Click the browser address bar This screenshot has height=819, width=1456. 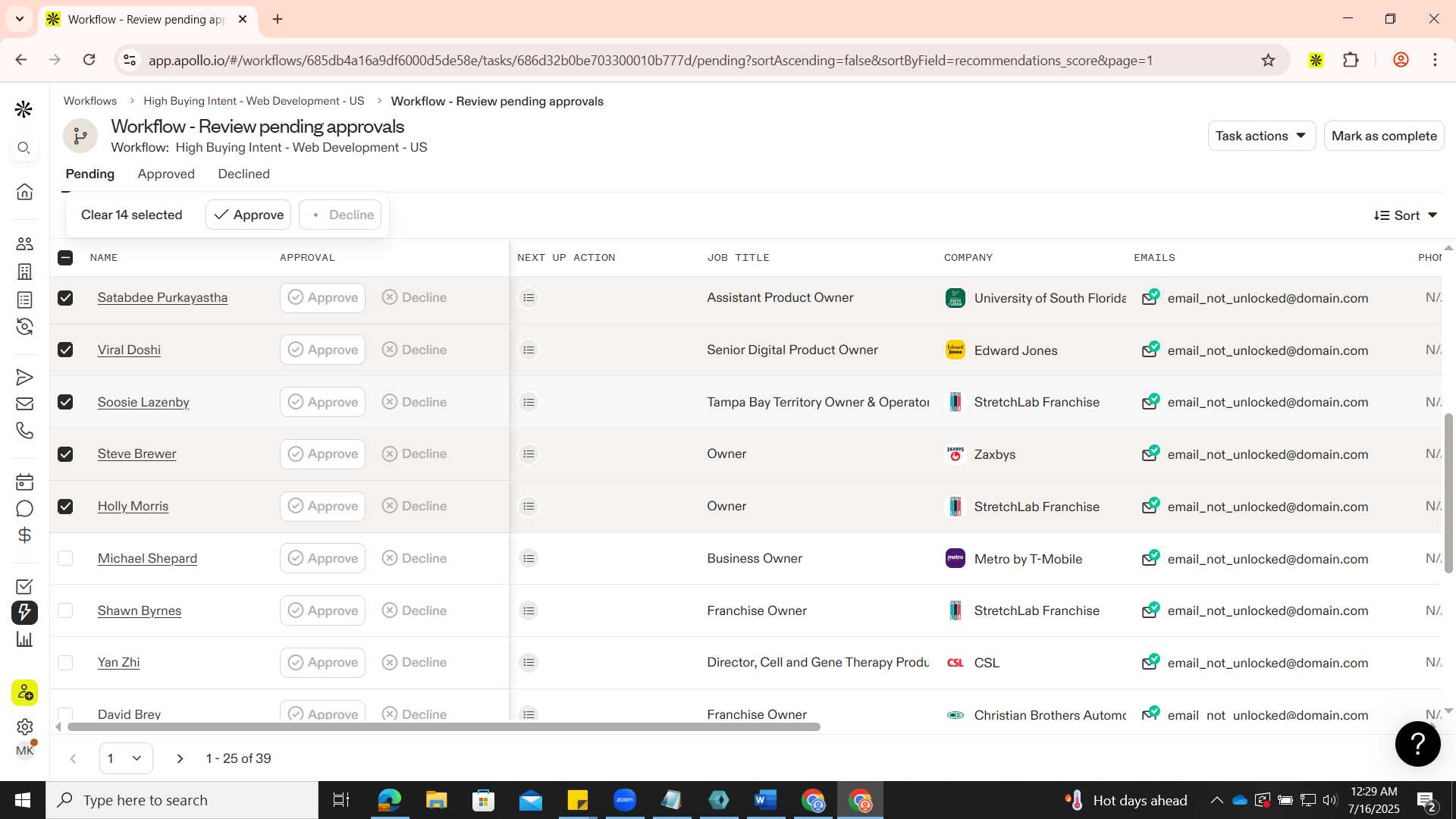[651, 60]
